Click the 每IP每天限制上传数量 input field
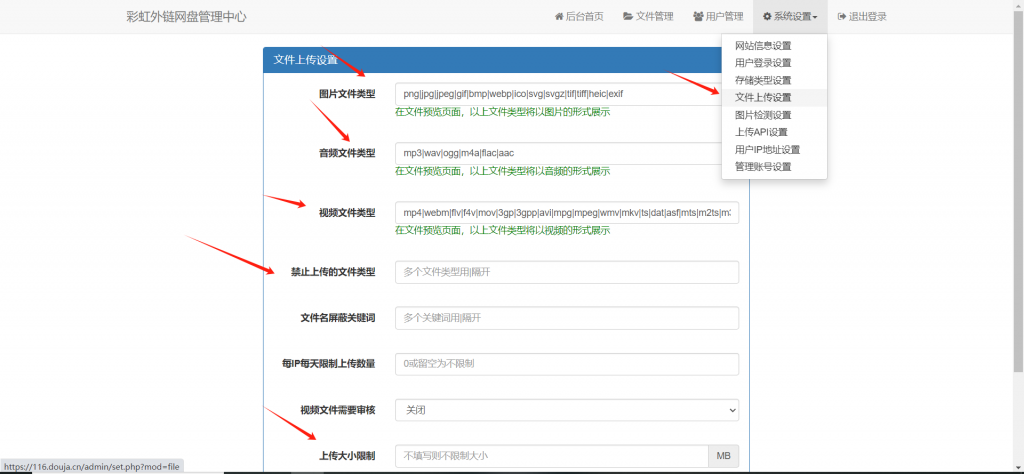Viewport: 1024px width, 474px height. point(567,364)
